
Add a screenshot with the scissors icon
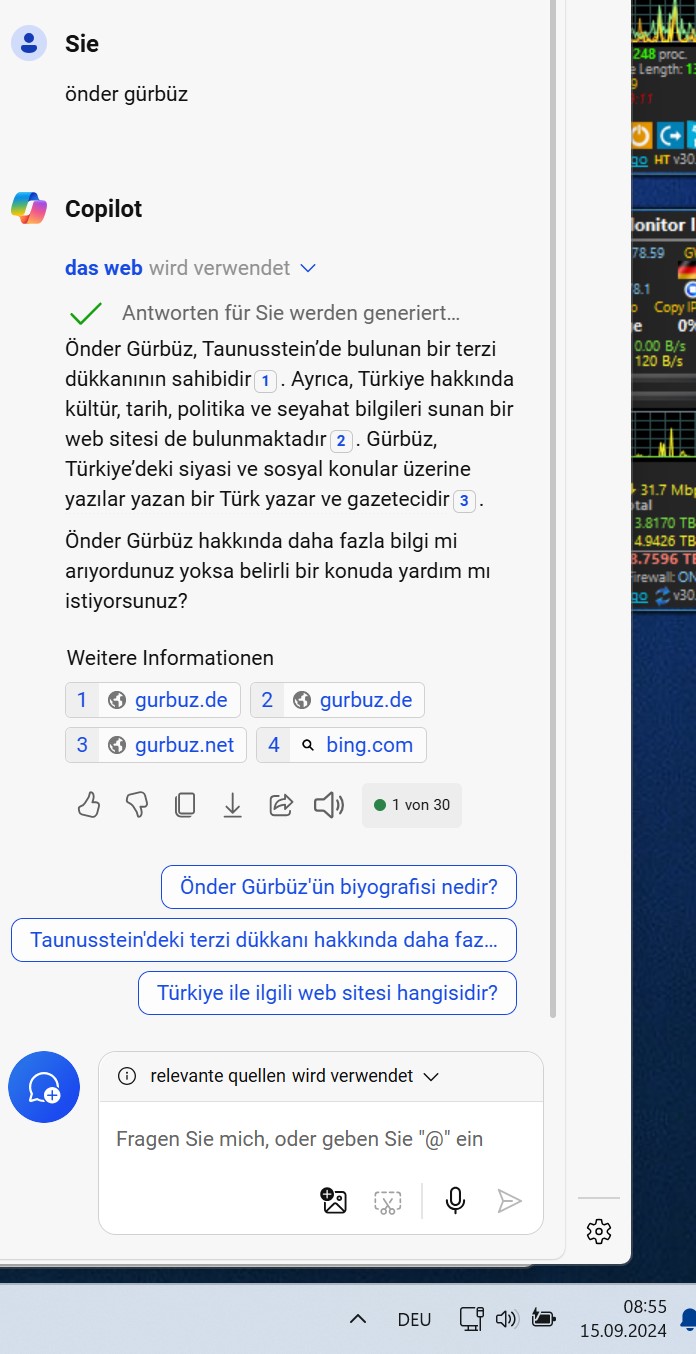click(388, 1202)
